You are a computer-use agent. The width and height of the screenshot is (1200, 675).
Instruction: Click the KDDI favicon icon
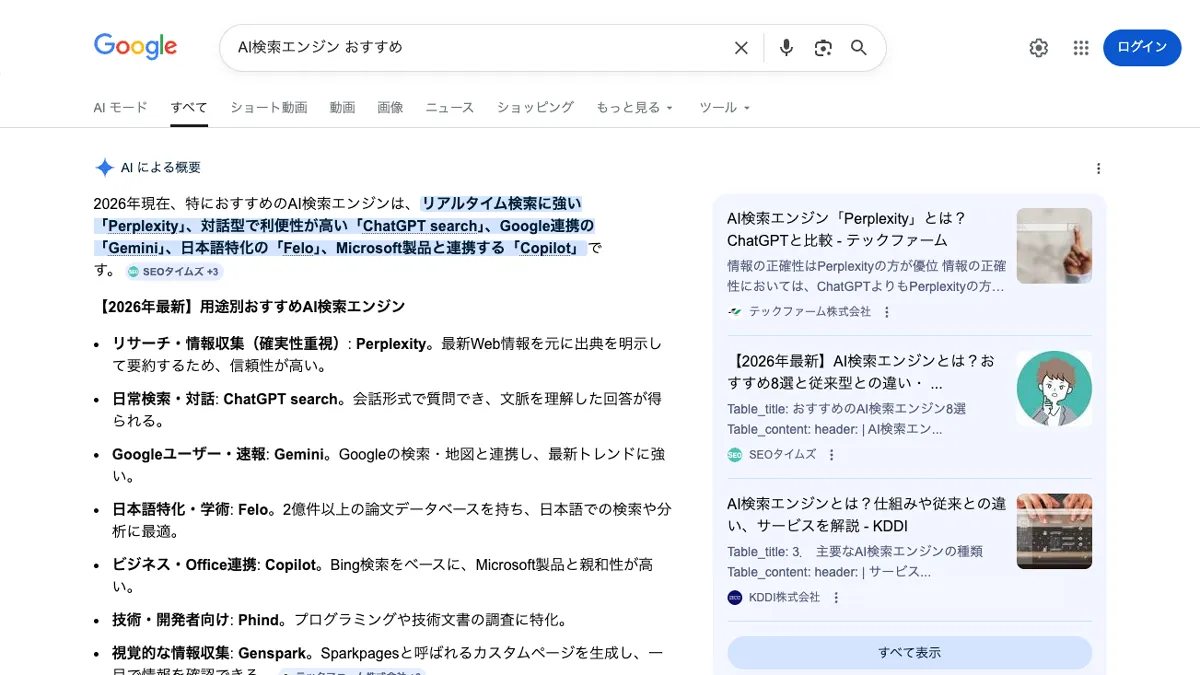coord(735,598)
